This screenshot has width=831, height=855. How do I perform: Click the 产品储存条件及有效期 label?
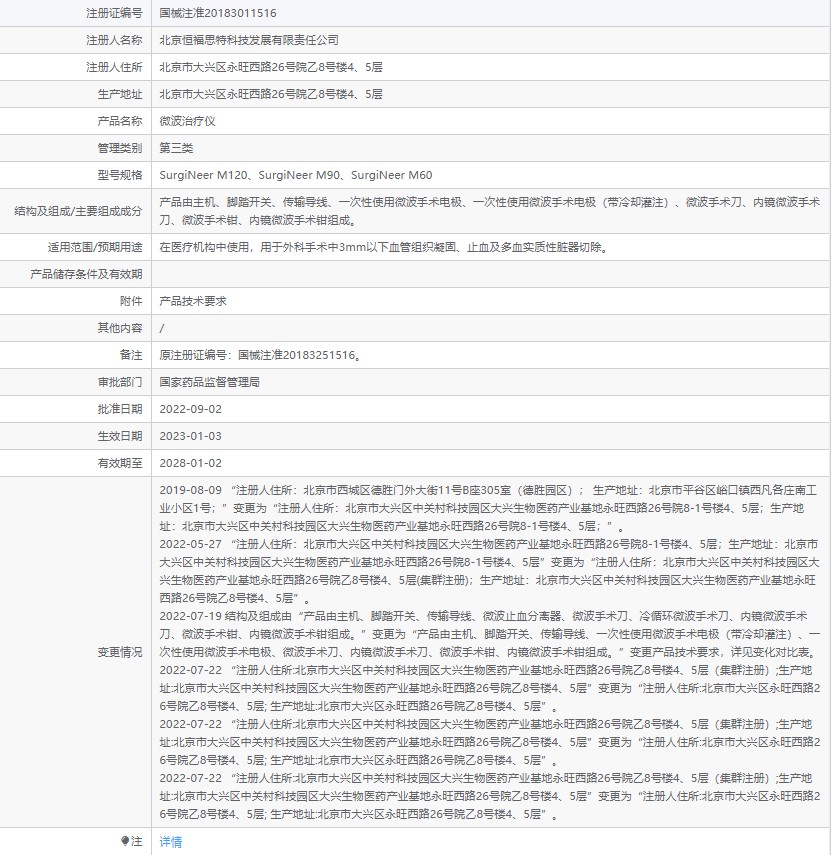click(x=86, y=274)
